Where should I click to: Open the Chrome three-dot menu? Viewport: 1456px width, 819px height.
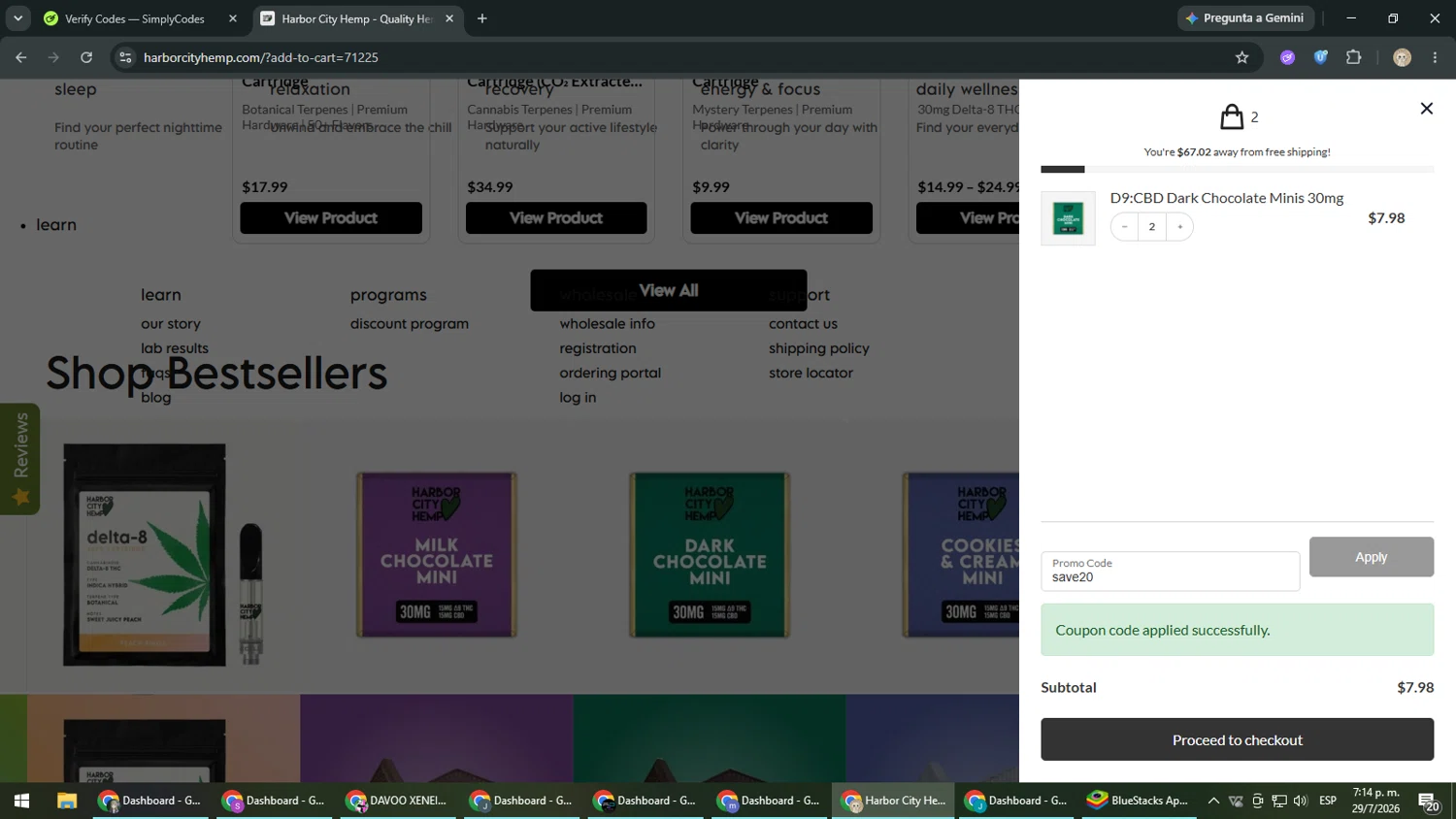click(1435, 57)
